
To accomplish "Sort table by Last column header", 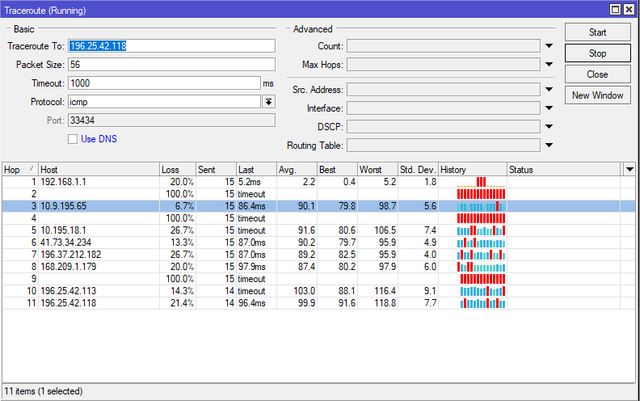I will (256, 169).
